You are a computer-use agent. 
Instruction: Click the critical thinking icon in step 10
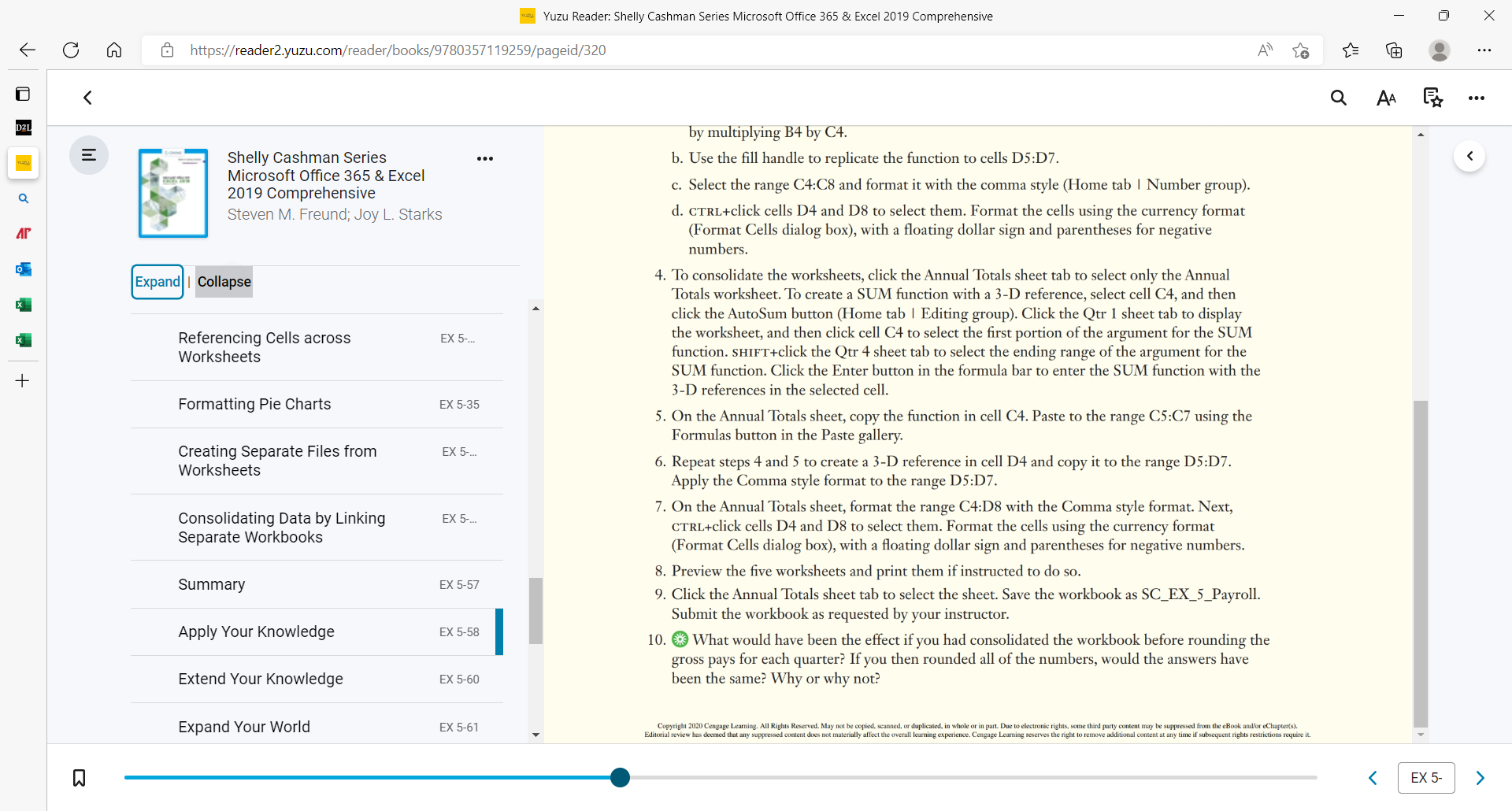pos(680,639)
